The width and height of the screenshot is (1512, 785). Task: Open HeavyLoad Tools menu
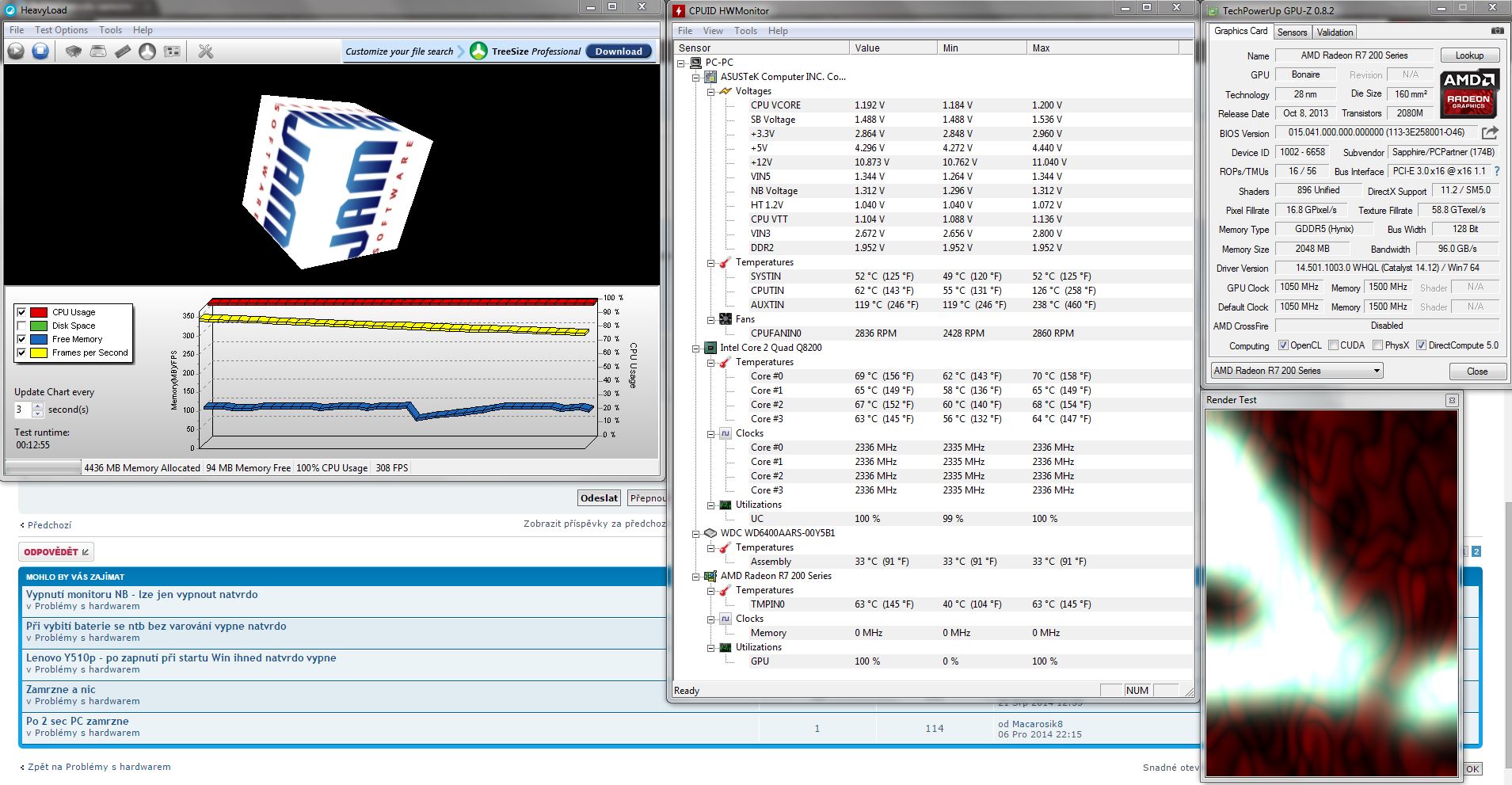click(110, 30)
